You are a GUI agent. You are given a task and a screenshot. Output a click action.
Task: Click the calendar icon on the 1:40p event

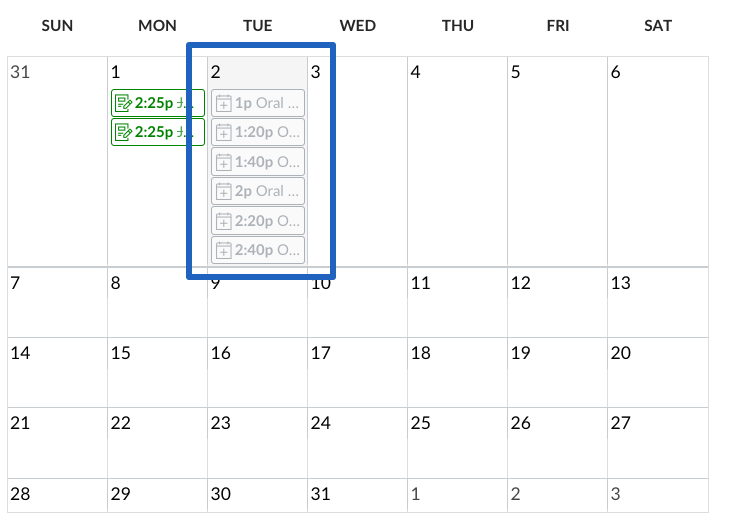[224, 162]
